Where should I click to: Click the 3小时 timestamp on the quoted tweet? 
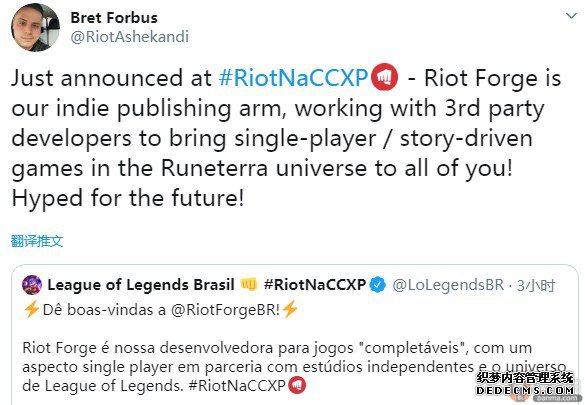[x=536, y=286]
